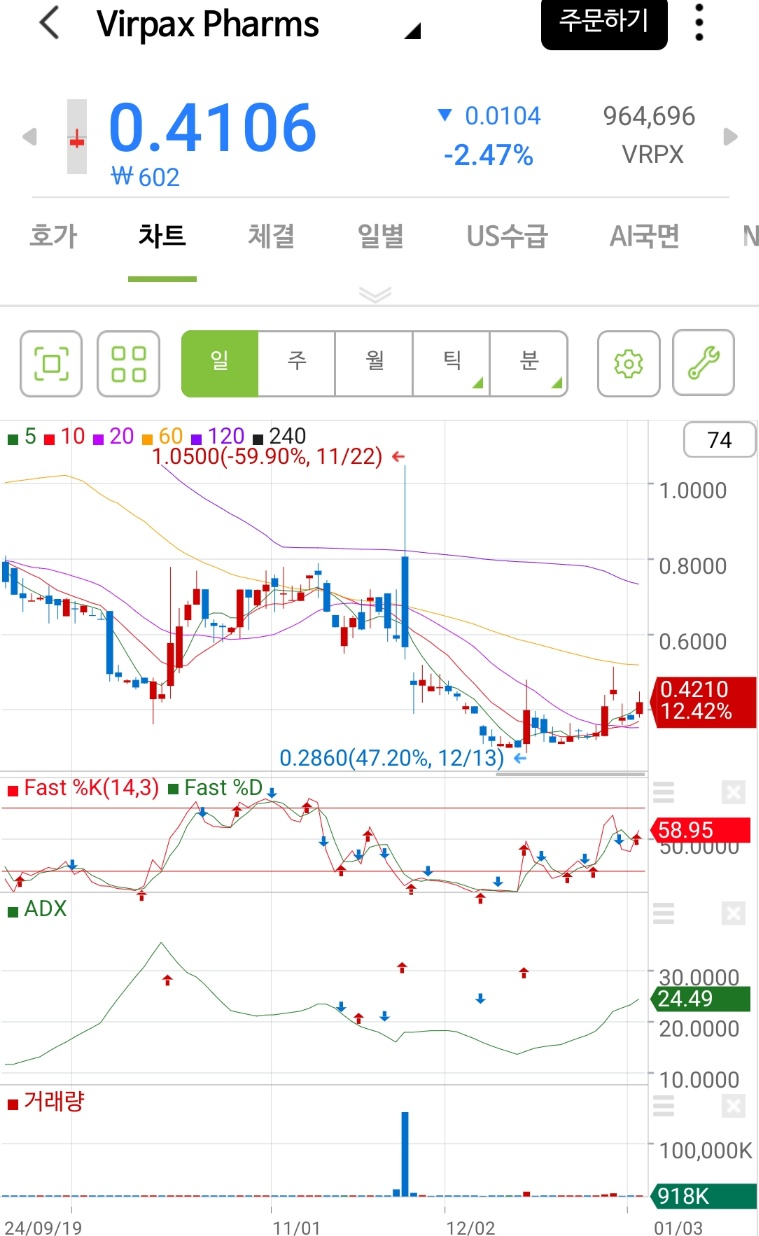Click the current price 0.4106
759x1236 pixels.
(x=212, y=129)
